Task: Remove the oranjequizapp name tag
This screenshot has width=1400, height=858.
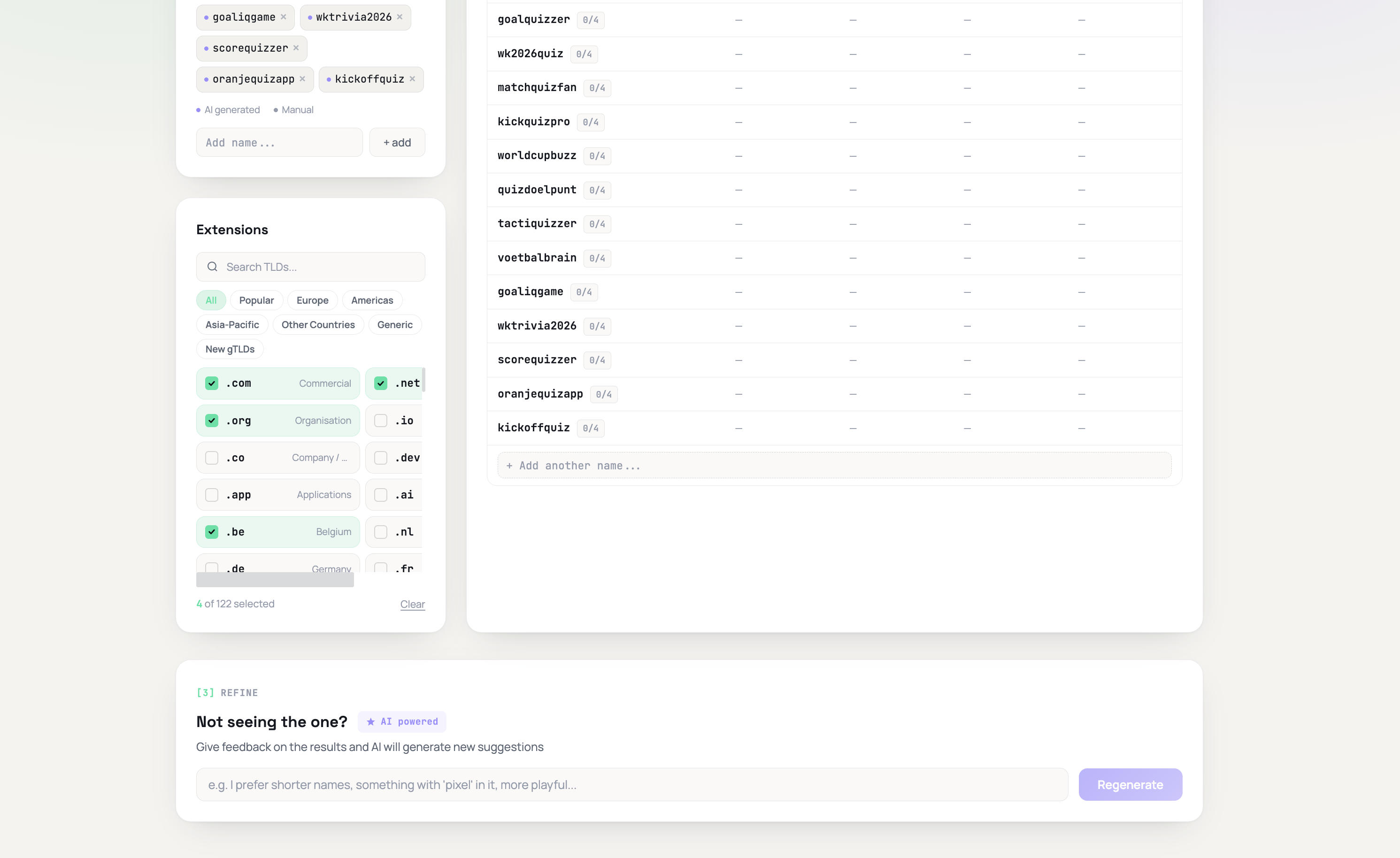Action: coord(302,79)
